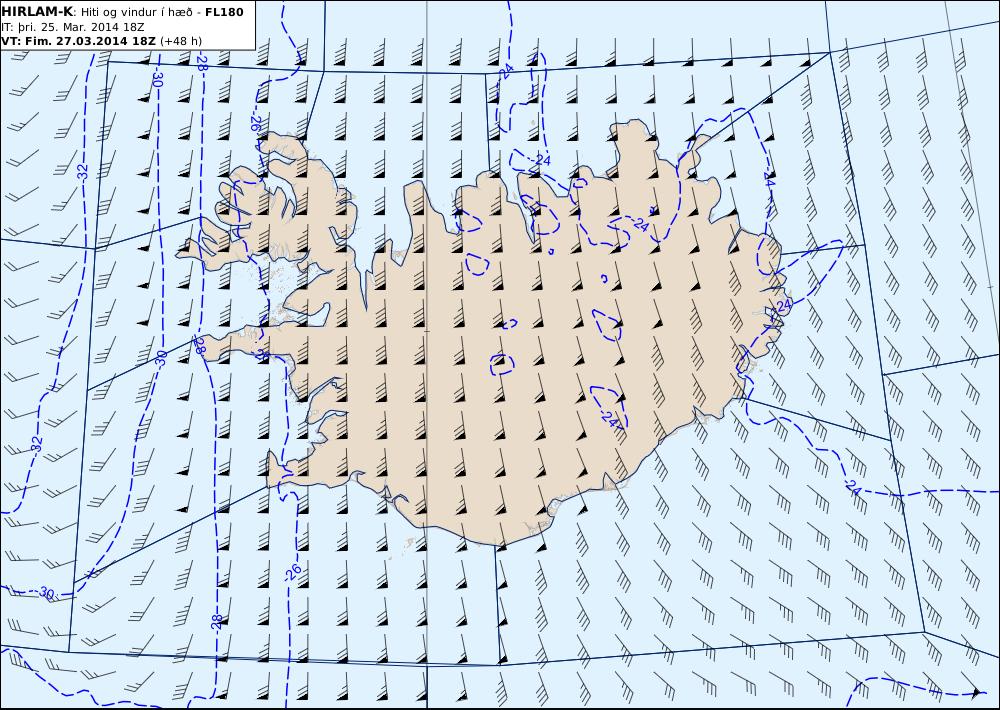Click the "(+48 h)" forecast offset text
Viewport: 1000px width, 710px height.
[181, 41]
